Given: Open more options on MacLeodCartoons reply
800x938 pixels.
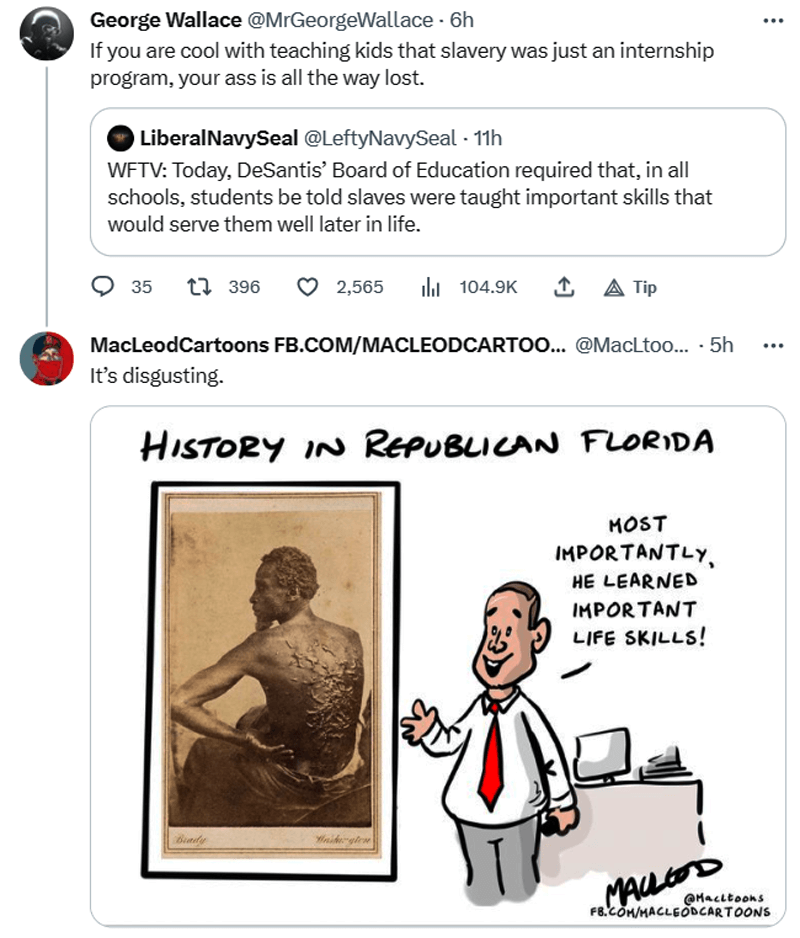Looking at the screenshot, I should coord(773,345).
